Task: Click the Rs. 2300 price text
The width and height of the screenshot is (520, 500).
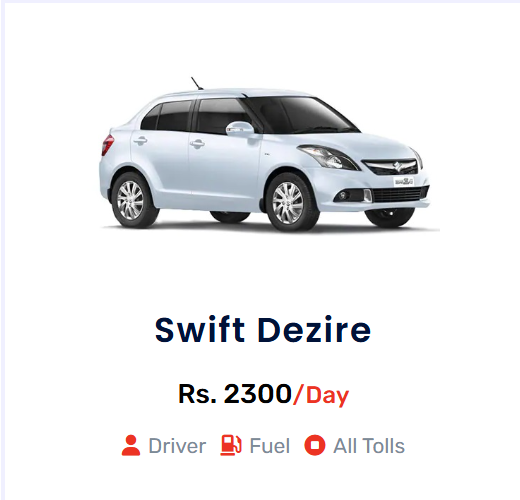Action: coord(235,394)
